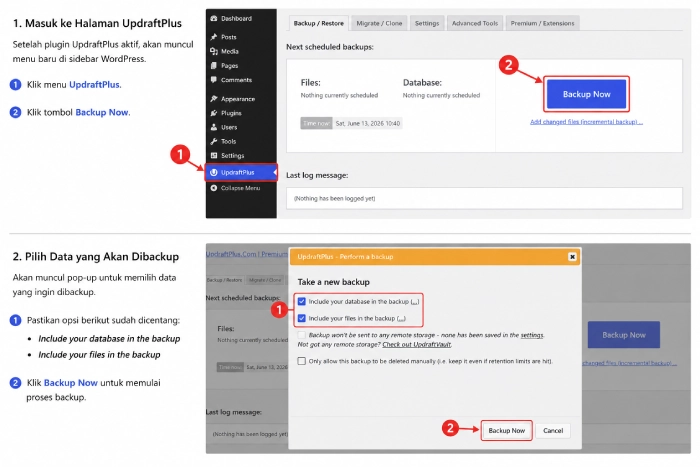Click Files: Nothing currently scheduled text
Screen dimensions: 700x467
339,88
